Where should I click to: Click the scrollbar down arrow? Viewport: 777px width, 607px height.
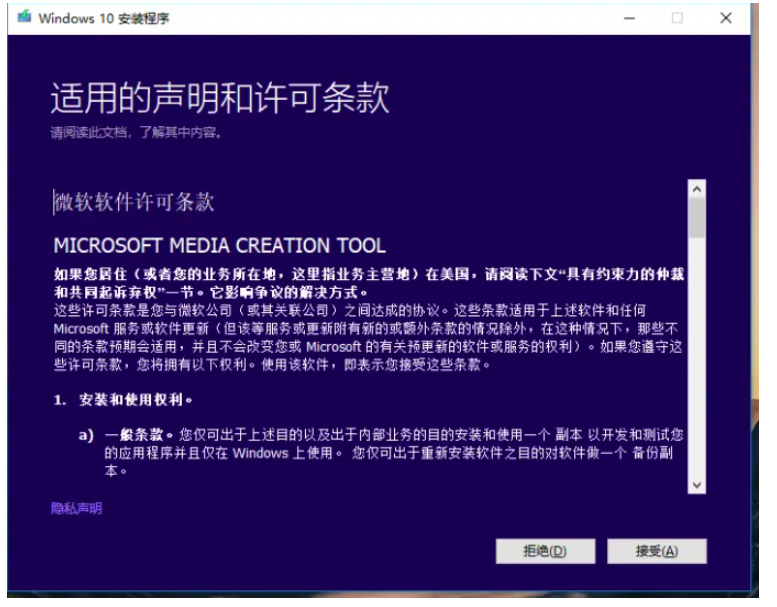point(696,484)
